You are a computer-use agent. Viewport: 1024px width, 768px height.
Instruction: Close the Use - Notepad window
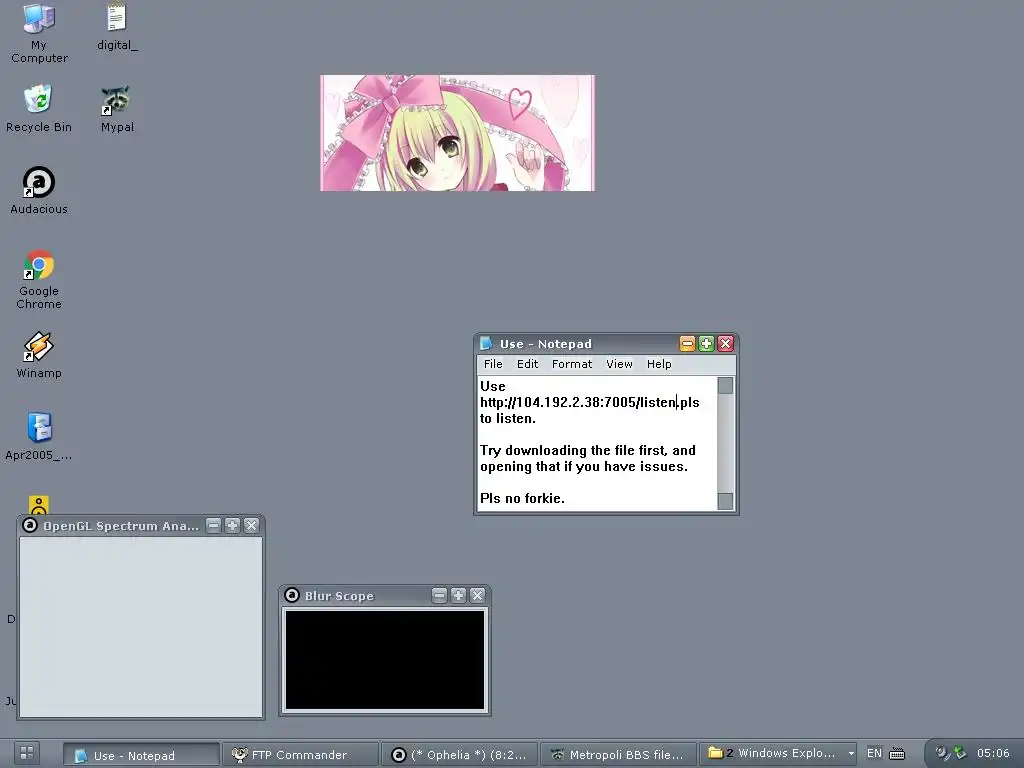click(x=725, y=344)
